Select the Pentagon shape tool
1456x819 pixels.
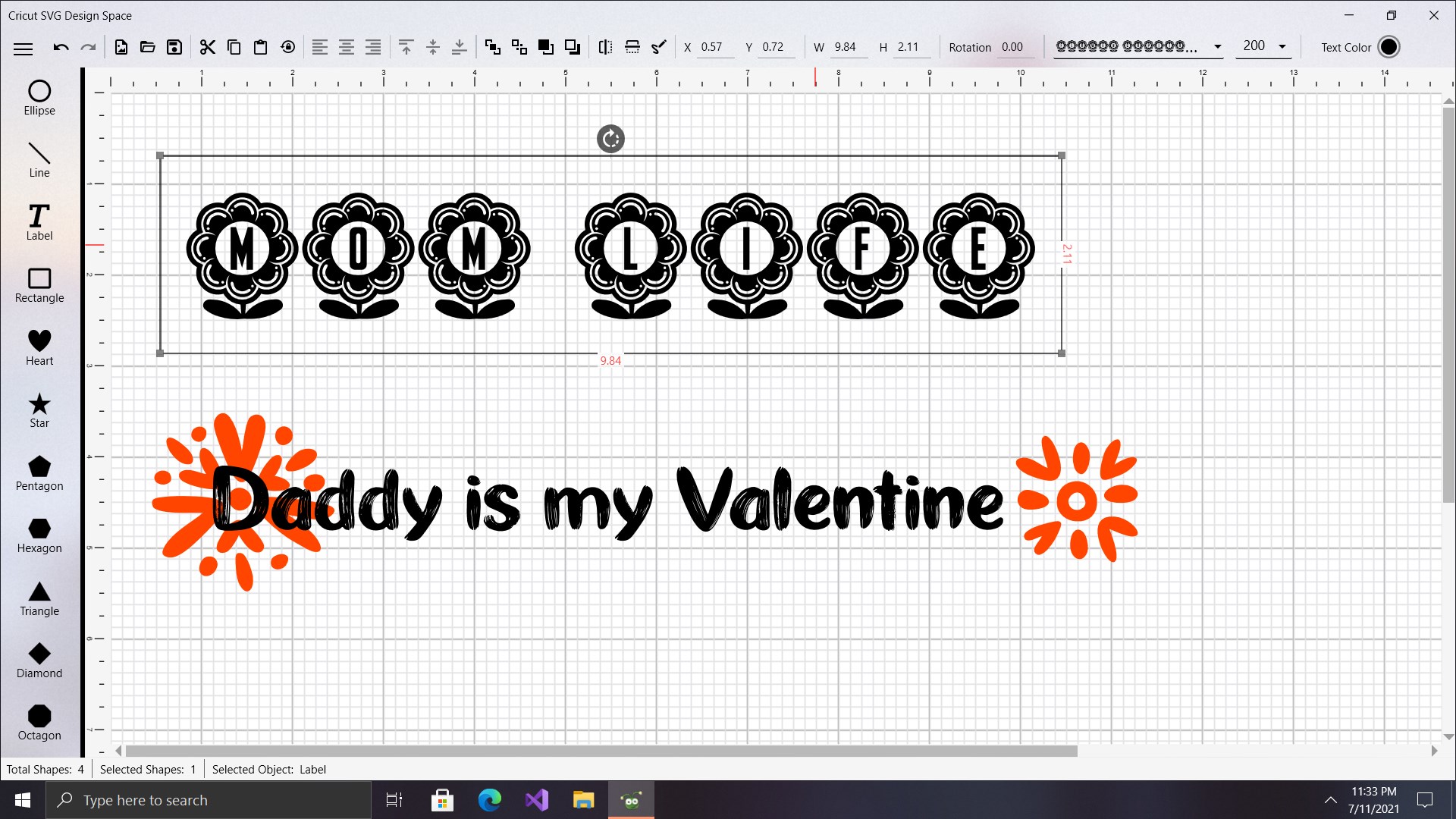click(x=39, y=473)
